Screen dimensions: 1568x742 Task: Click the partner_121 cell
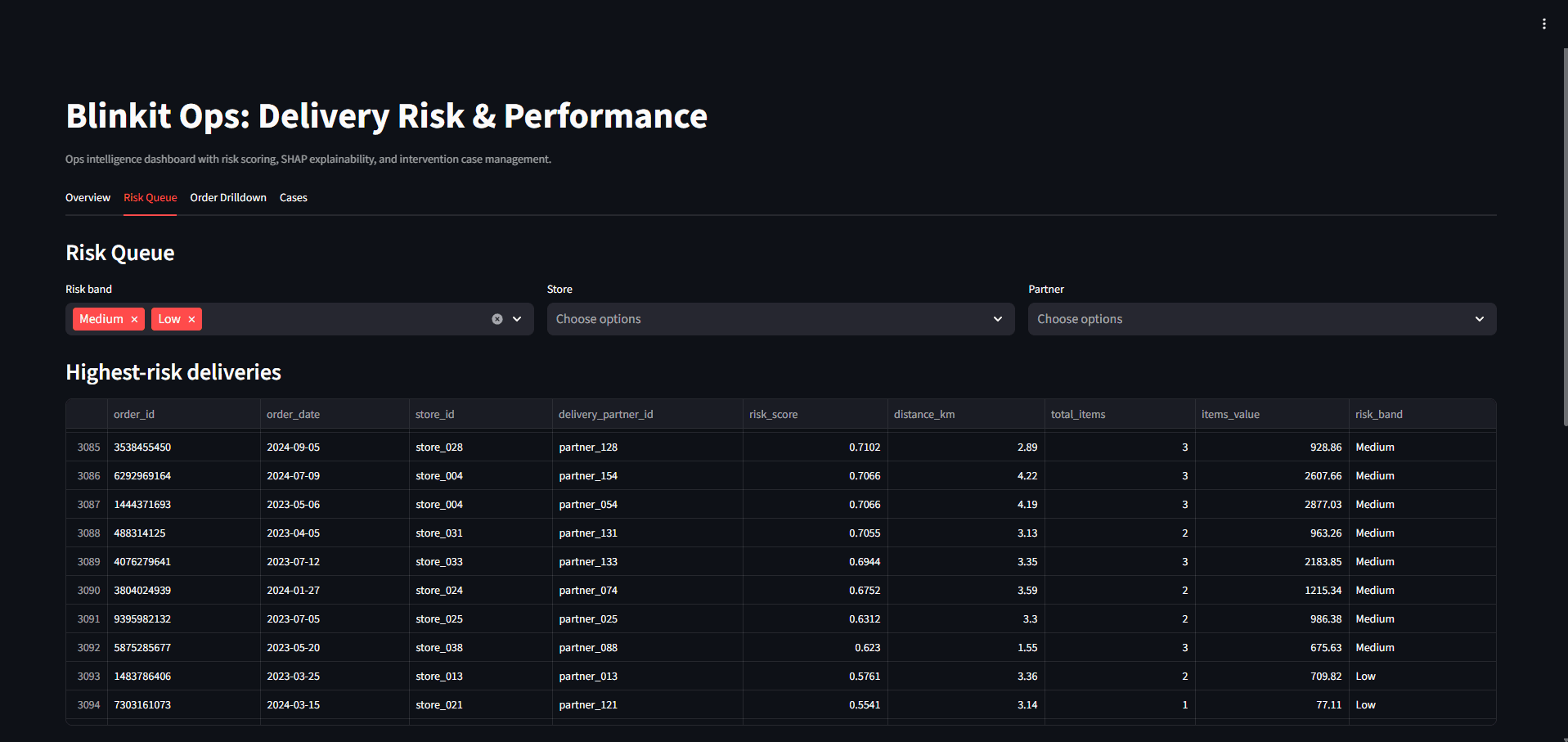648,705
